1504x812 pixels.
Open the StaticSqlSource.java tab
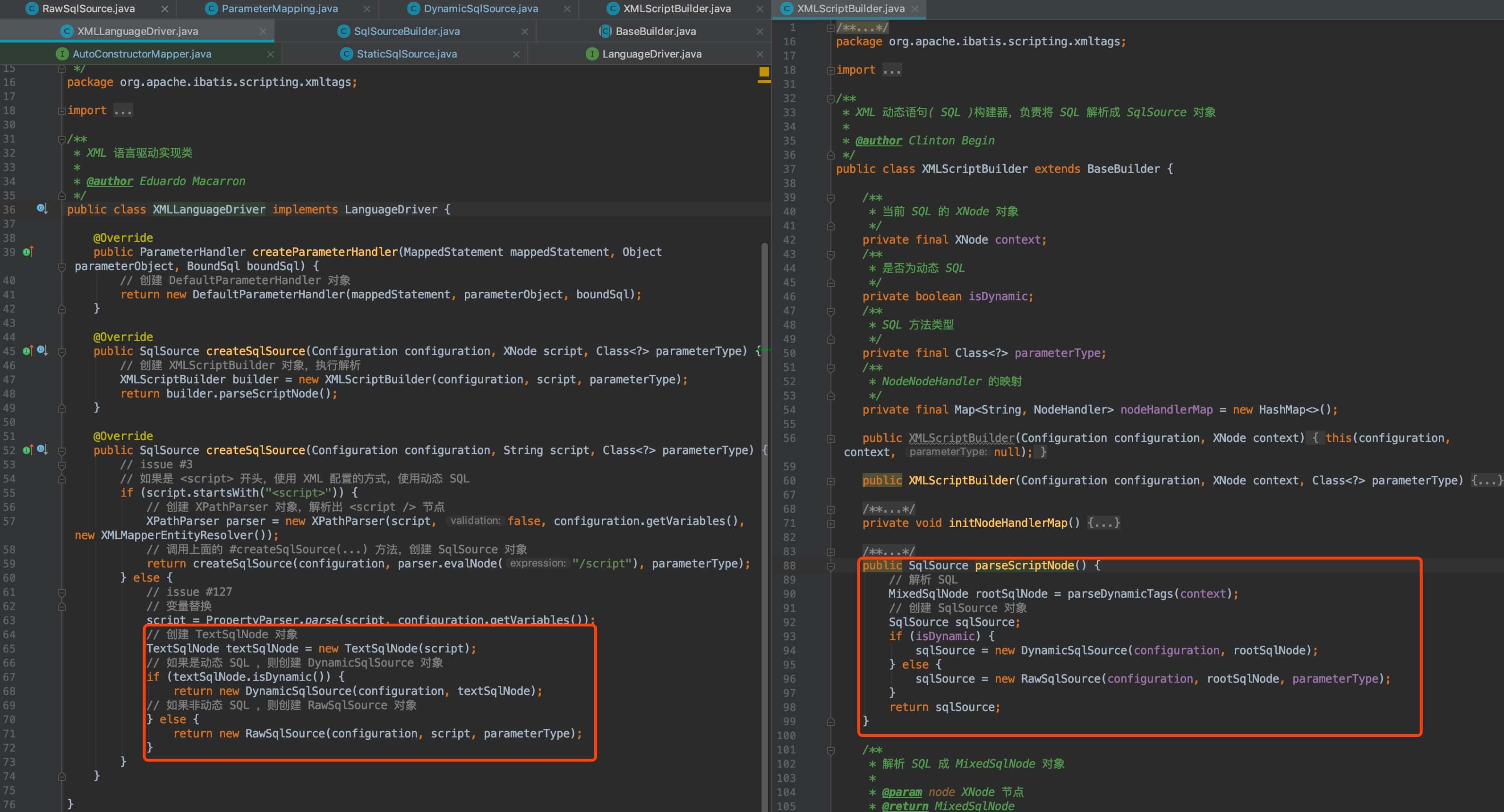point(407,54)
